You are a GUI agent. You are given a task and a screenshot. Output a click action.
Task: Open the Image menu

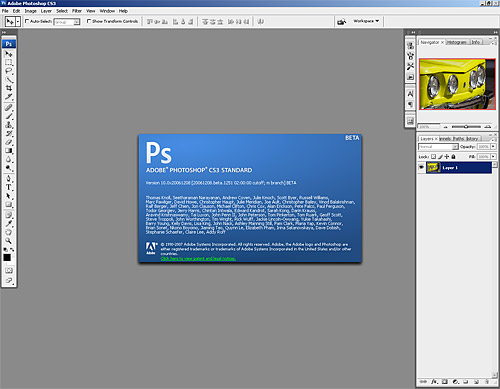[x=30, y=11]
